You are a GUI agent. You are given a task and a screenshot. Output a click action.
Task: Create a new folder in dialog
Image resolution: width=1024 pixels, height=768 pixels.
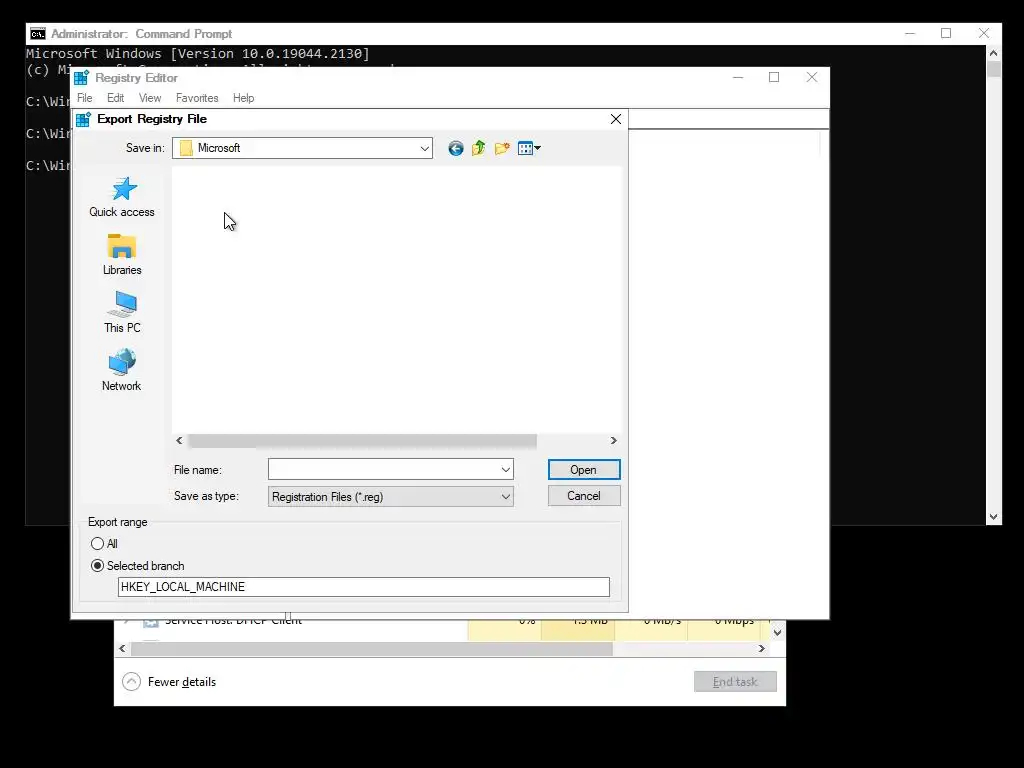[502, 148]
